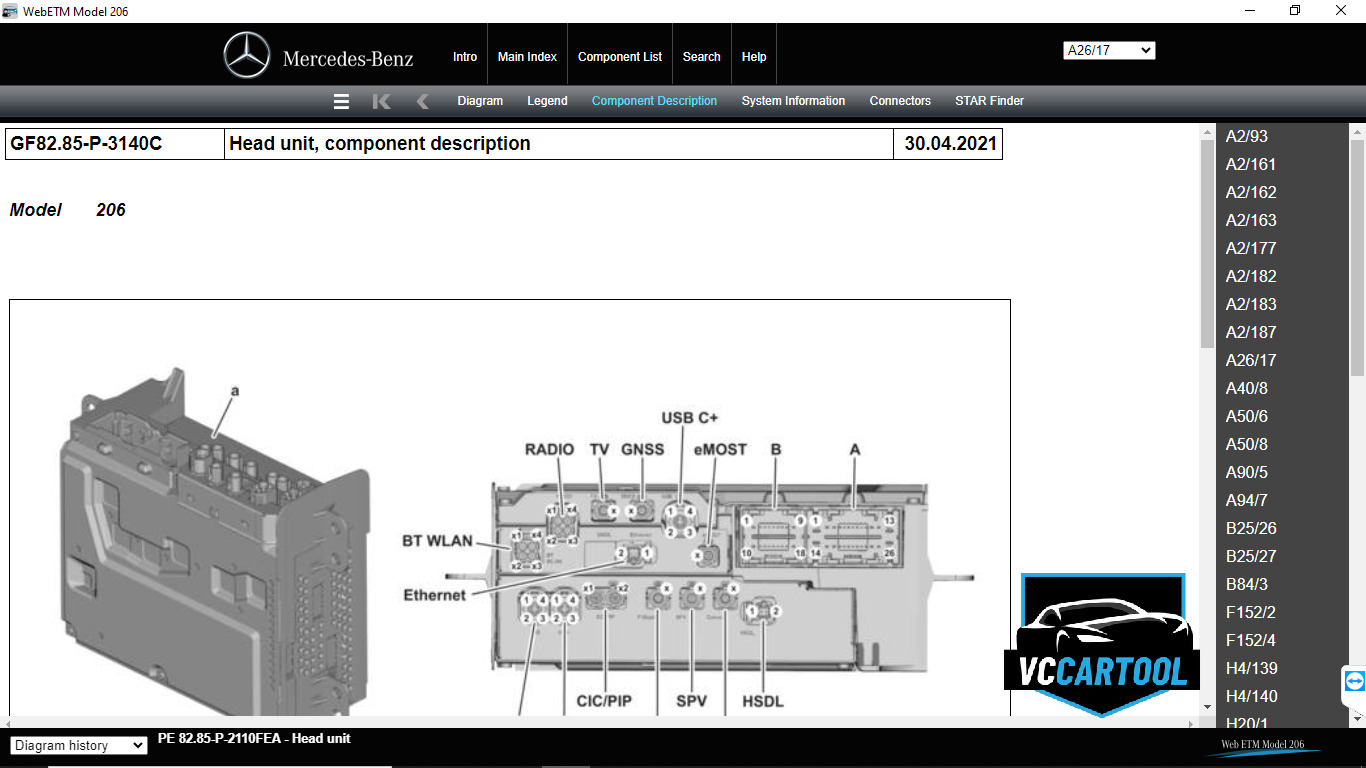The height and width of the screenshot is (768, 1366).
Task: Select the STAR Finder option
Action: [989, 101]
